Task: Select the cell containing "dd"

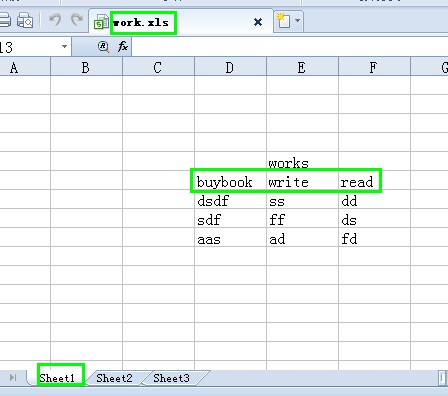Action: (x=374, y=199)
